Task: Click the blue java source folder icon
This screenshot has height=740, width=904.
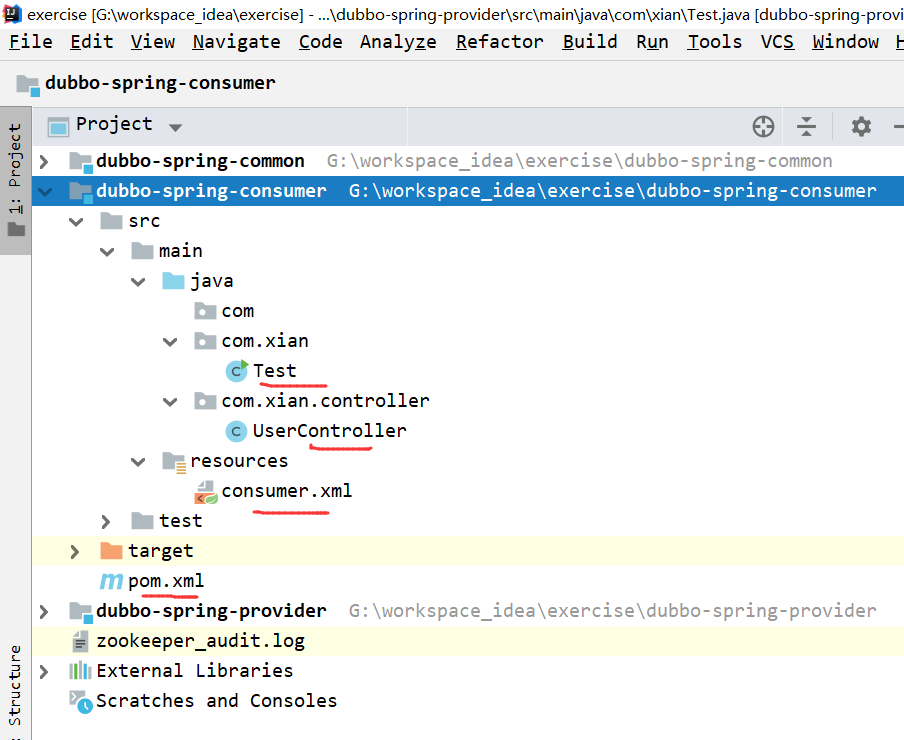Action: tap(174, 281)
